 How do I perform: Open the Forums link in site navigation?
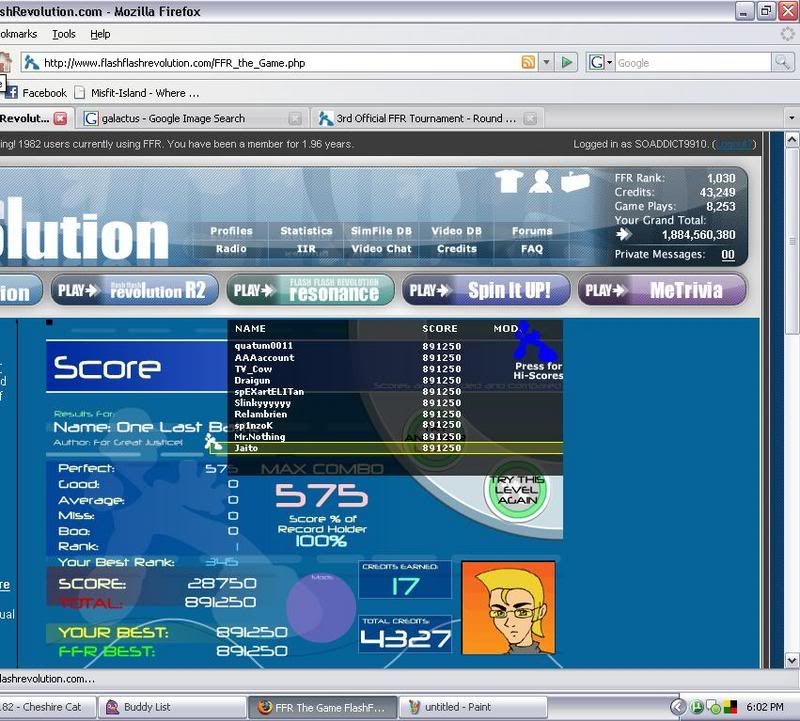tap(532, 231)
